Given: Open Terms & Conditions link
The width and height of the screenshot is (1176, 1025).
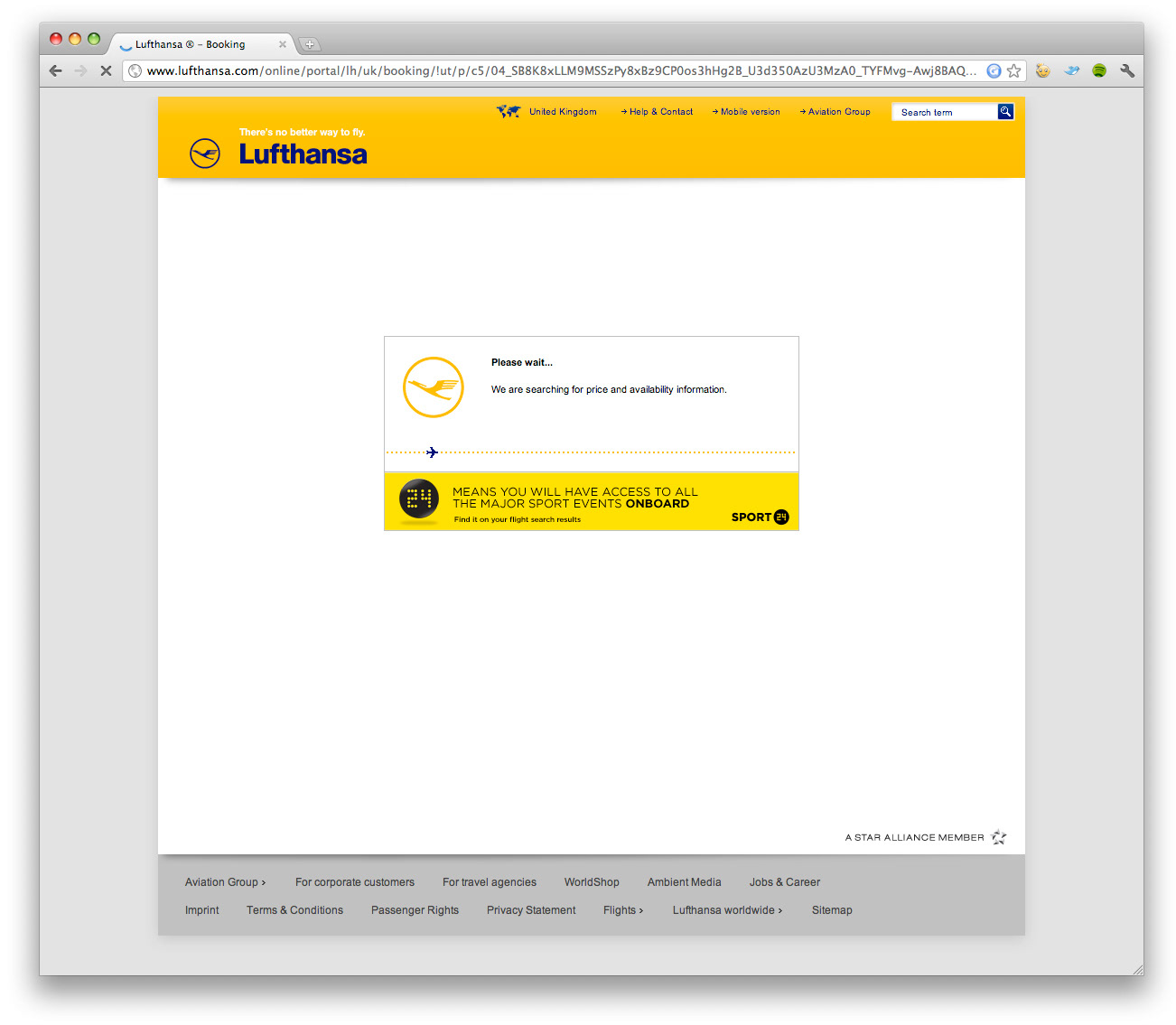Looking at the screenshot, I should [294, 910].
